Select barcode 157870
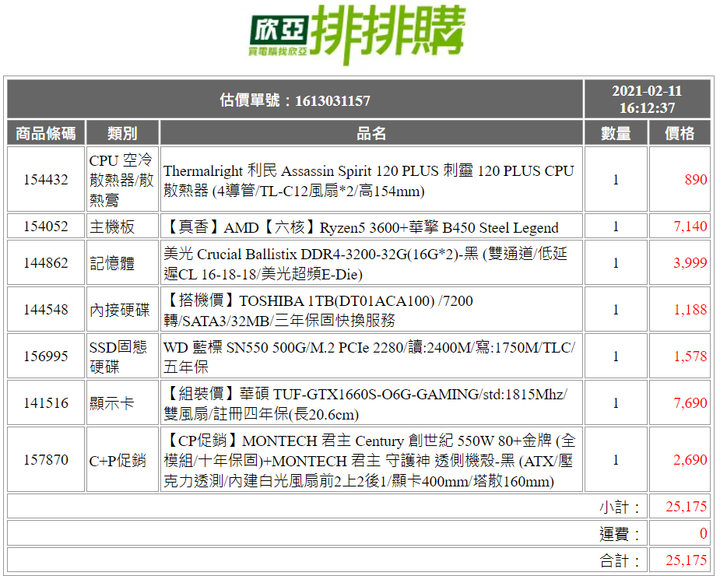 45,459
